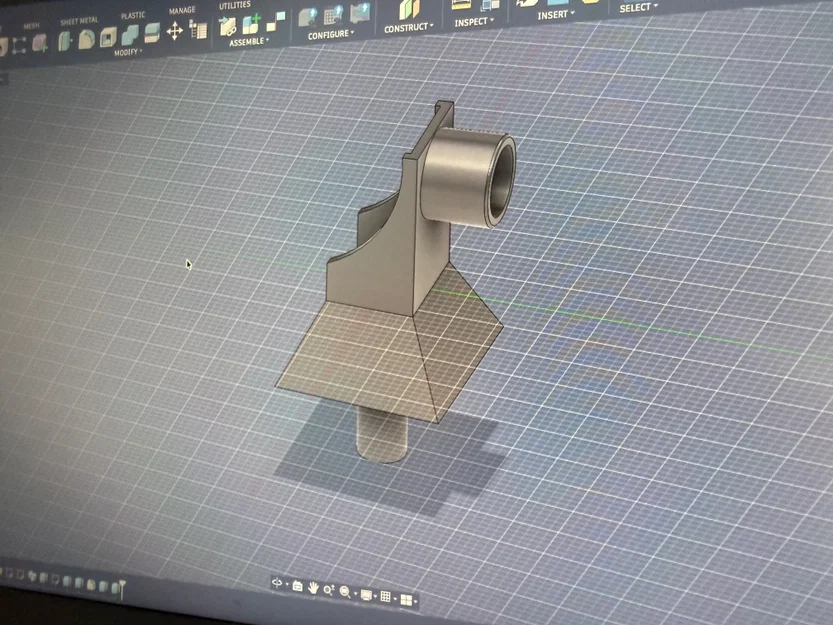Click the first Configure icon
Viewport: 833px width, 625px height.
click(x=309, y=17)
